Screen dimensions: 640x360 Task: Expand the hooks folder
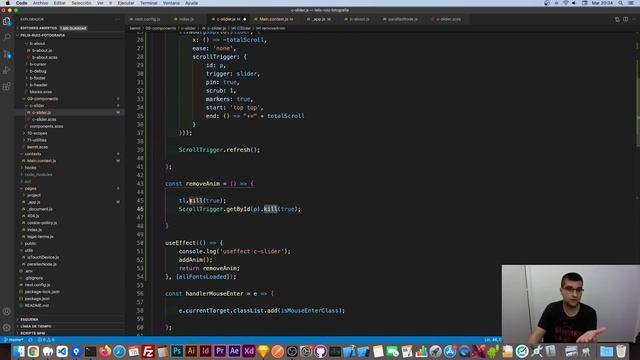tap(30, 168)
